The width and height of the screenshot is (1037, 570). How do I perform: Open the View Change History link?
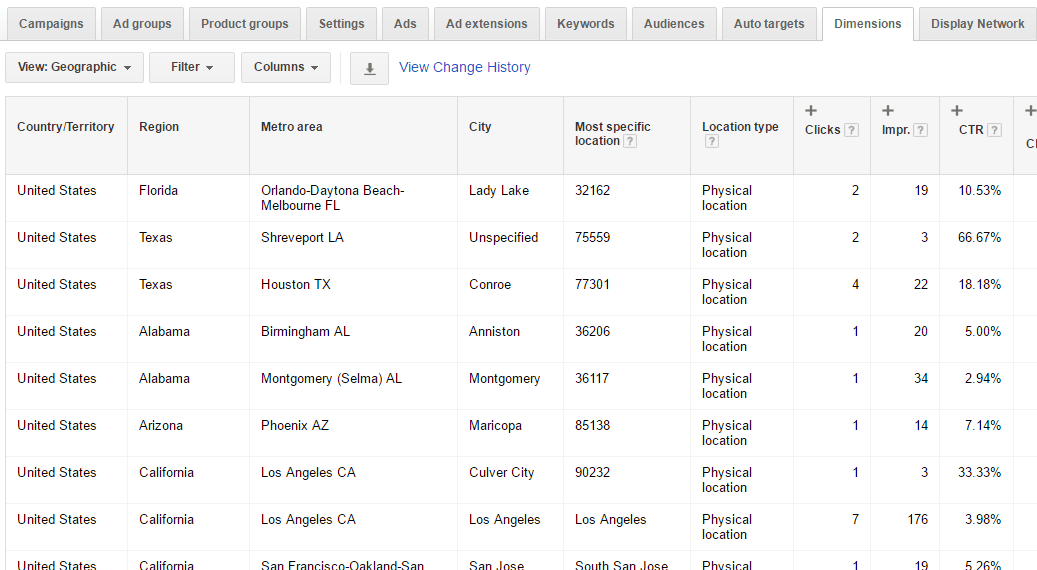click(x=464, y=67)
